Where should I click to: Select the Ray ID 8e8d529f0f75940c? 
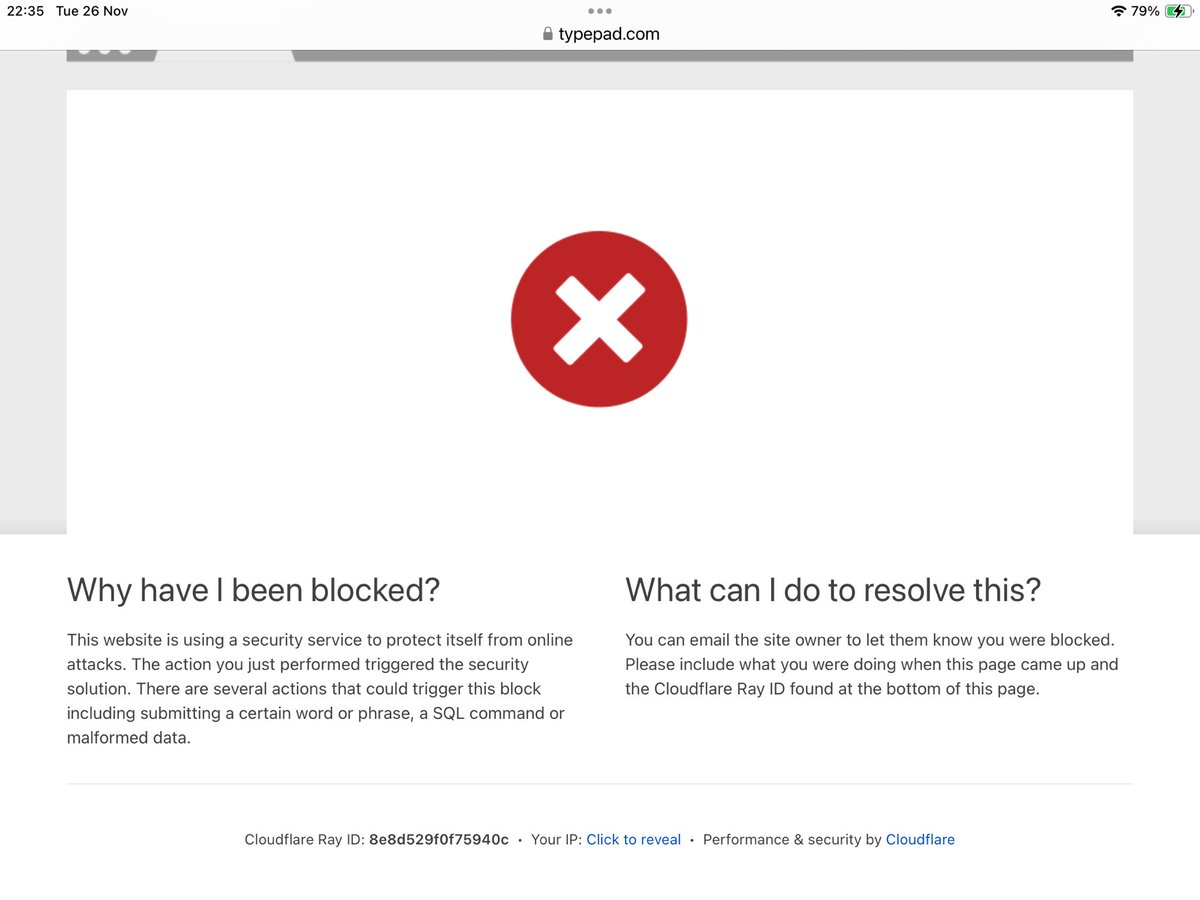pyautogui.click(x=439, y=840)
